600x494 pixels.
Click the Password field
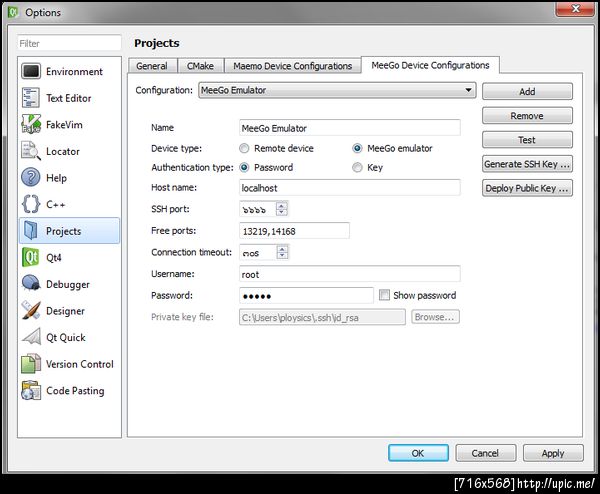tap(307, 295)
